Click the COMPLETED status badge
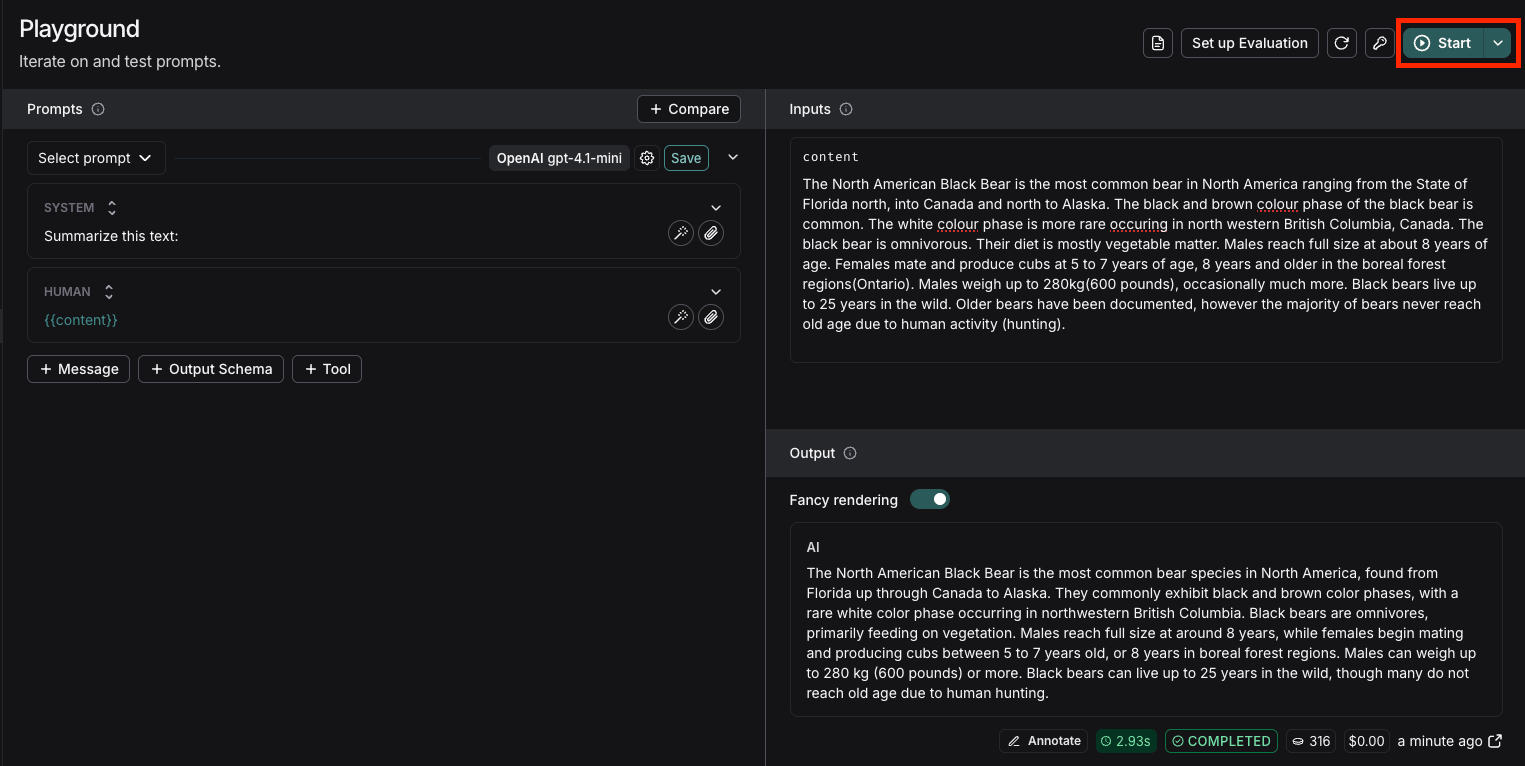 tap(1221, 741)
